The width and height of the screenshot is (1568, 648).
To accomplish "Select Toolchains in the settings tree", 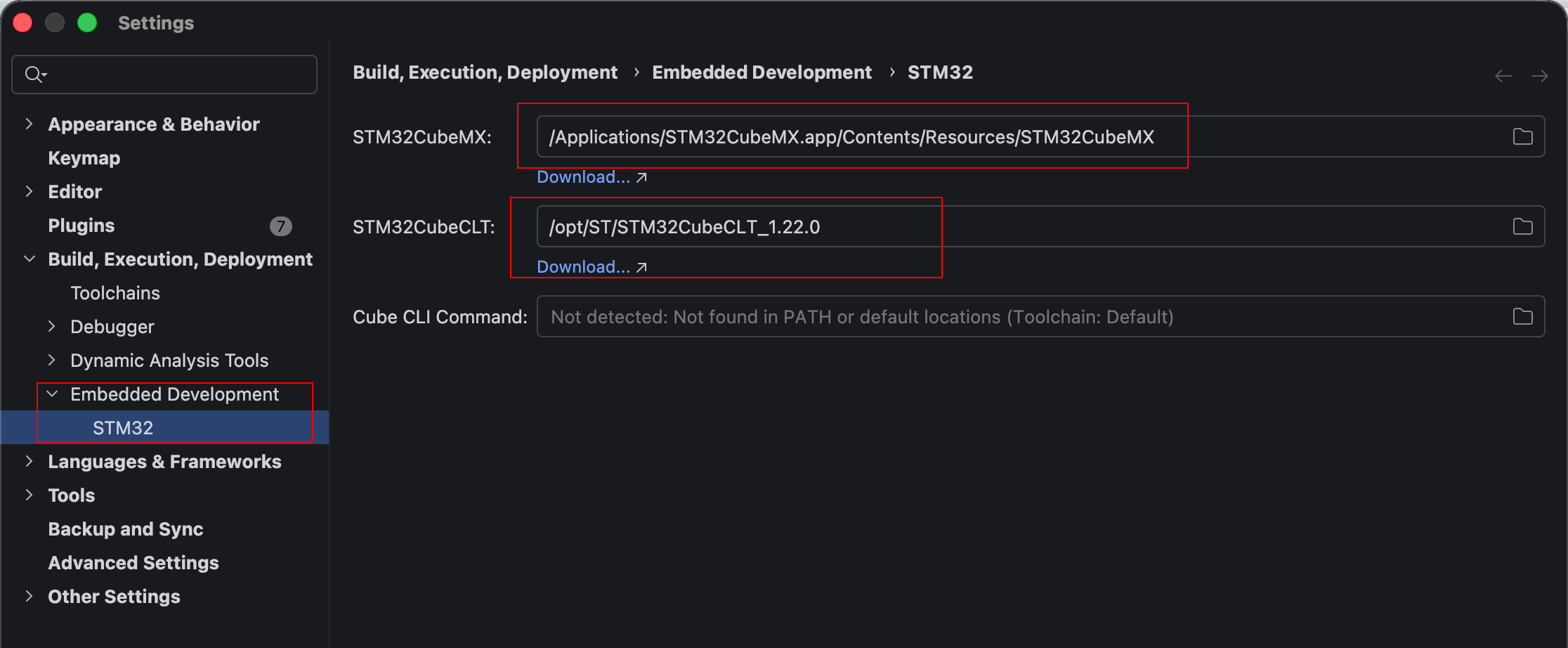I will coord(115,293).
